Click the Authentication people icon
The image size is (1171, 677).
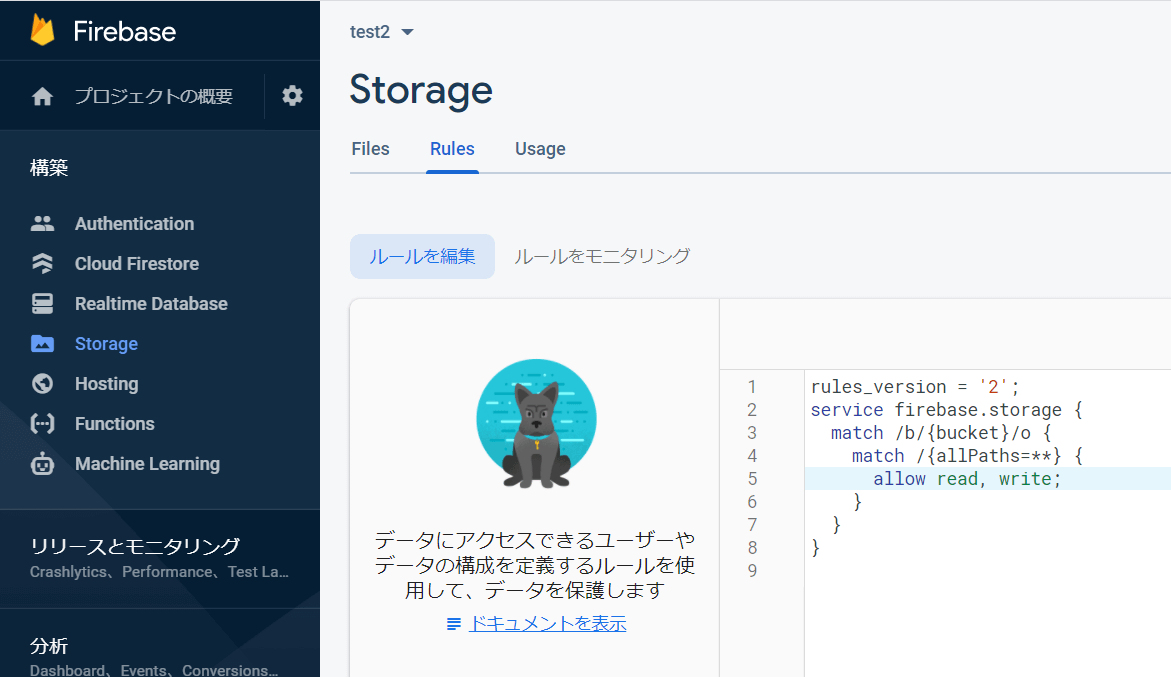click(x=43, y=223)
